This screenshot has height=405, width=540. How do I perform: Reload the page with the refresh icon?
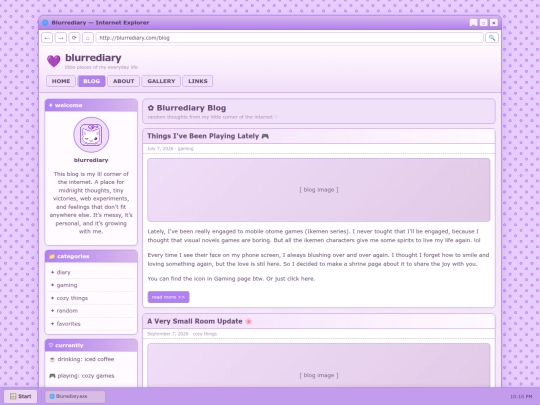[x=74, y=38]
